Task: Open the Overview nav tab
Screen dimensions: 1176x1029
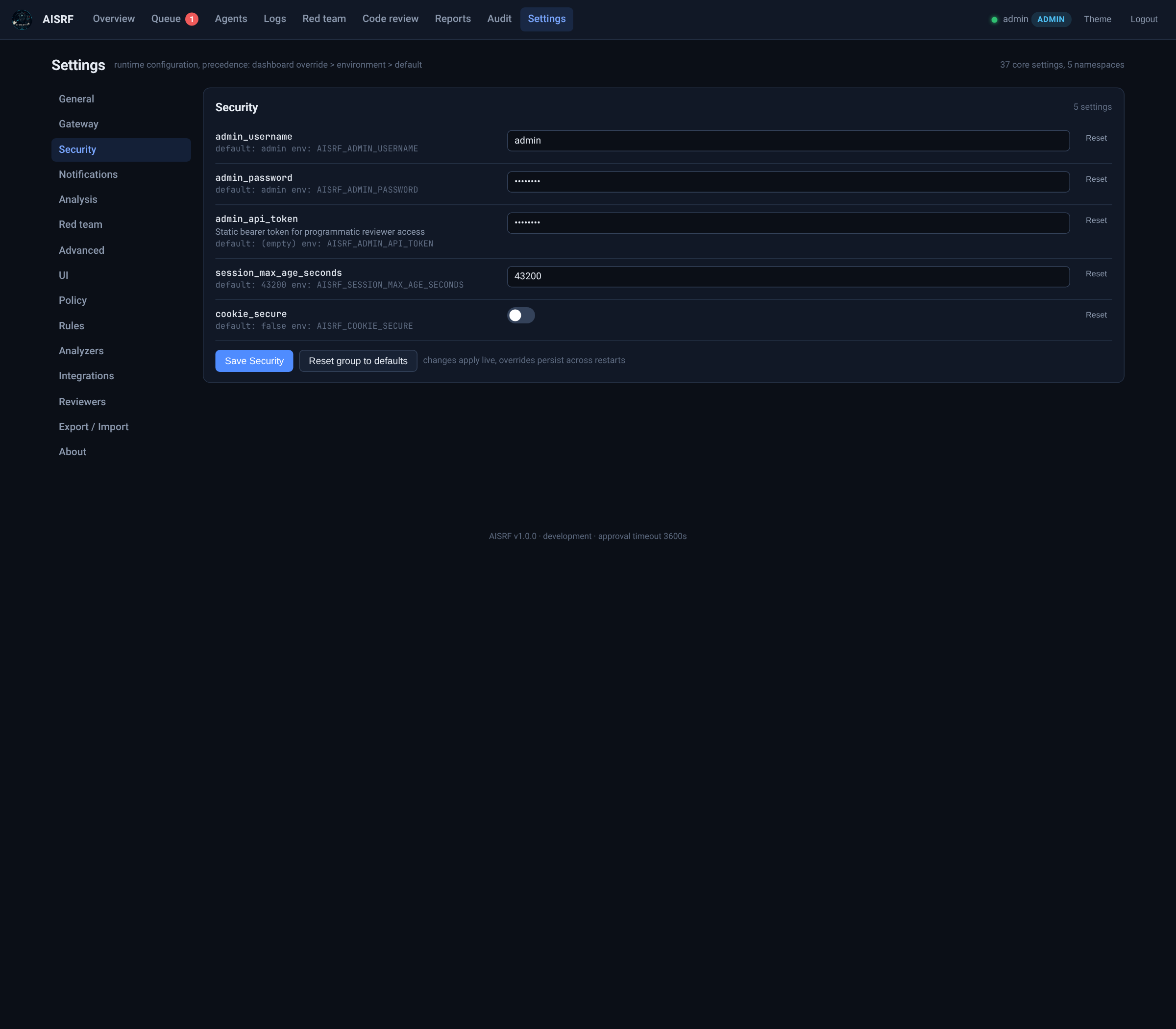Action: point(114,19)
